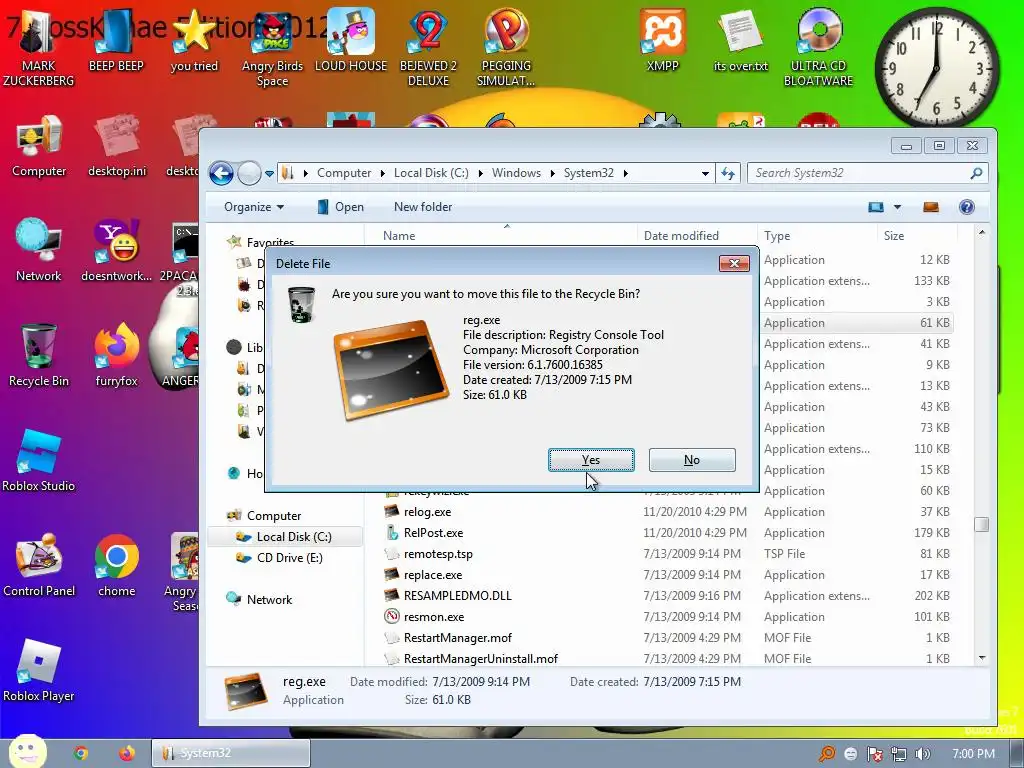The image size is (1024, 768).
Task: Select RelPost.exe in the file list
Action: point(433,533)
